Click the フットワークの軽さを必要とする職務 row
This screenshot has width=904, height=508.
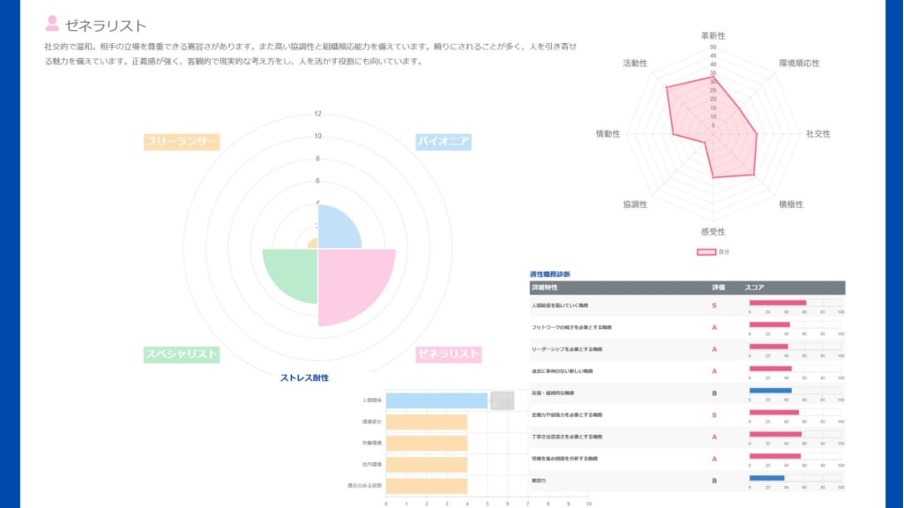[x=687, y=328]
